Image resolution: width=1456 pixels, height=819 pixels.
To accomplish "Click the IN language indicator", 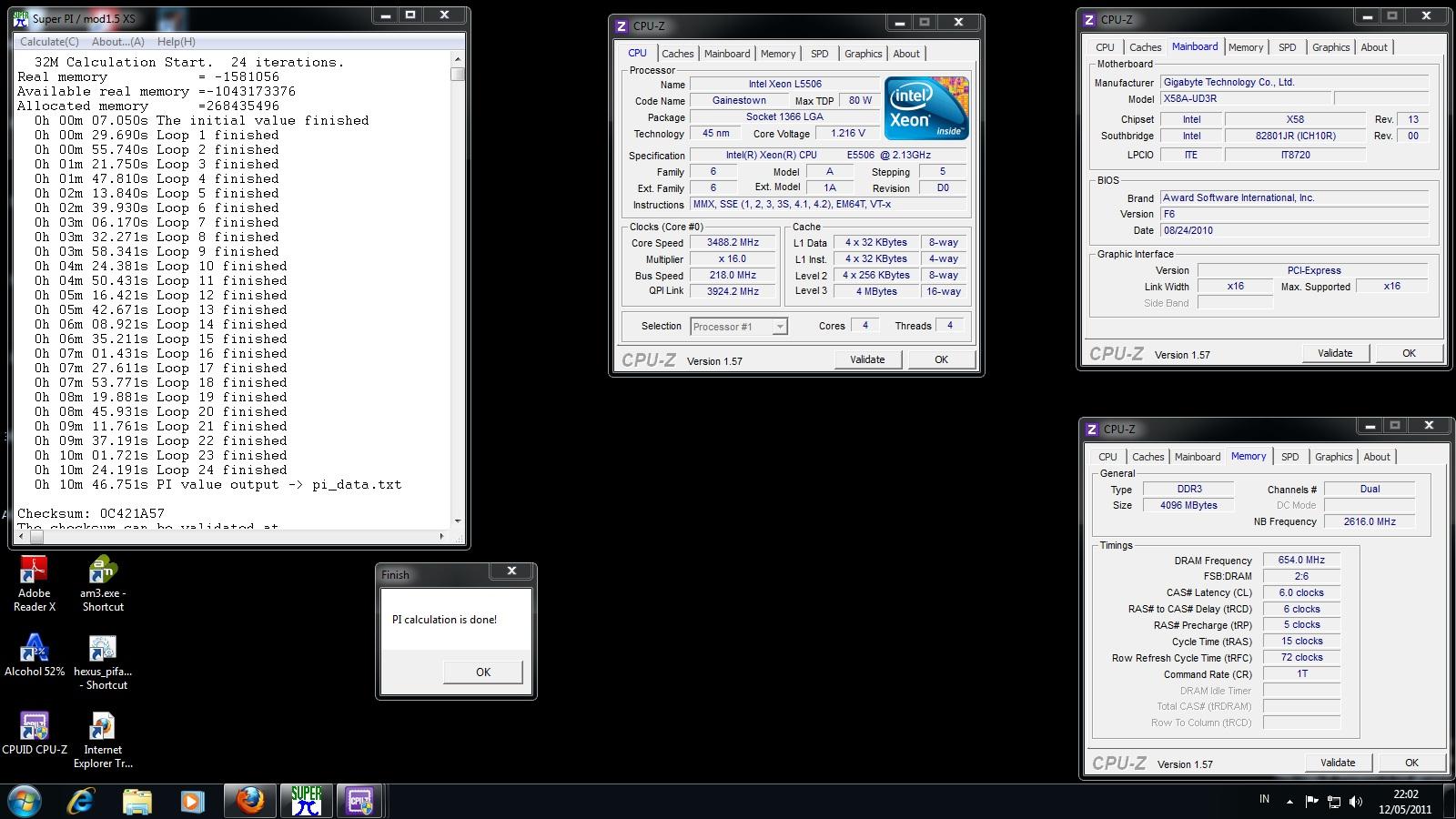I will pos(1264,799).
